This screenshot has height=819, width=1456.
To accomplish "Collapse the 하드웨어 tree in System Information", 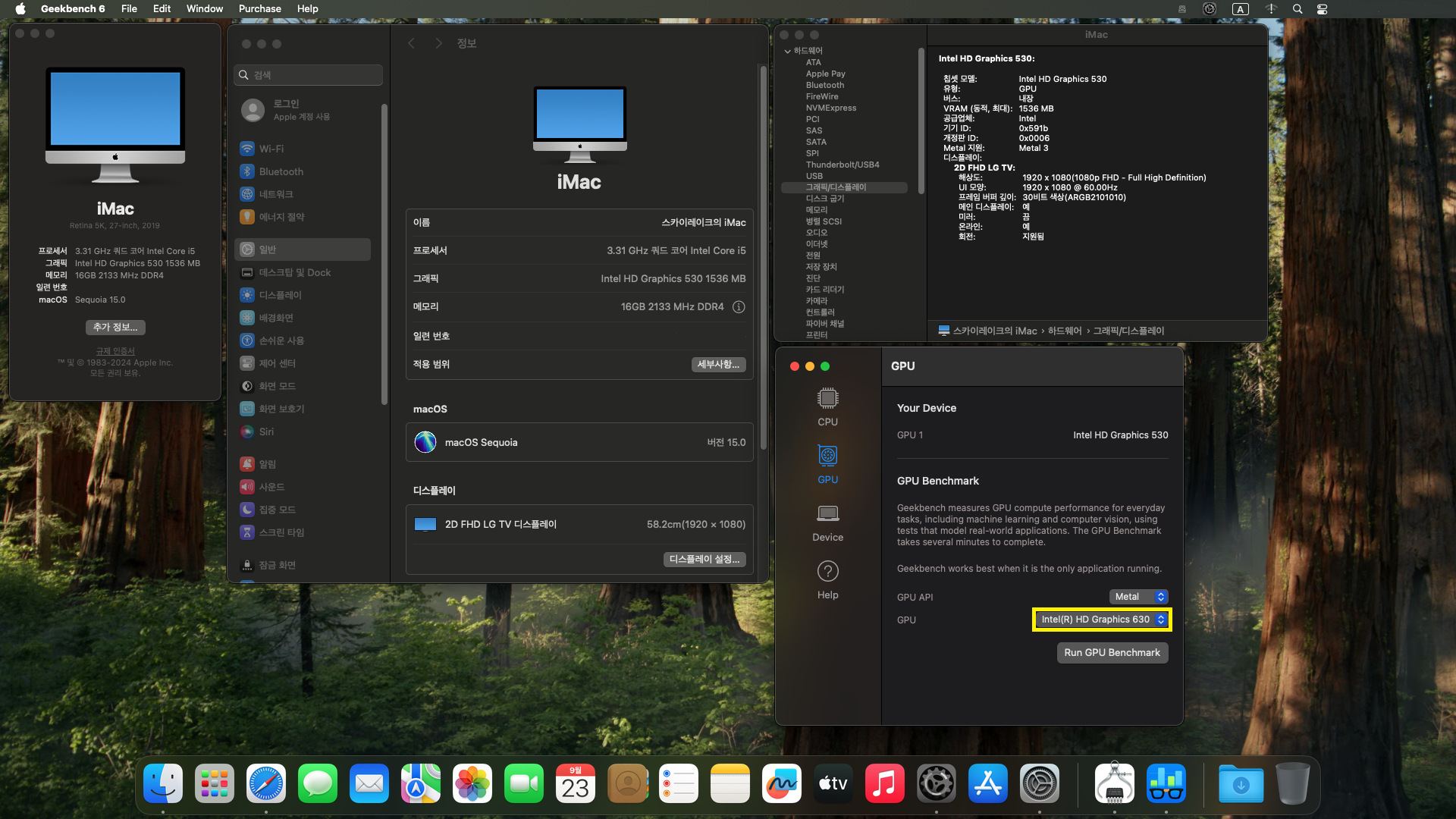I will (x=787, y=51).
